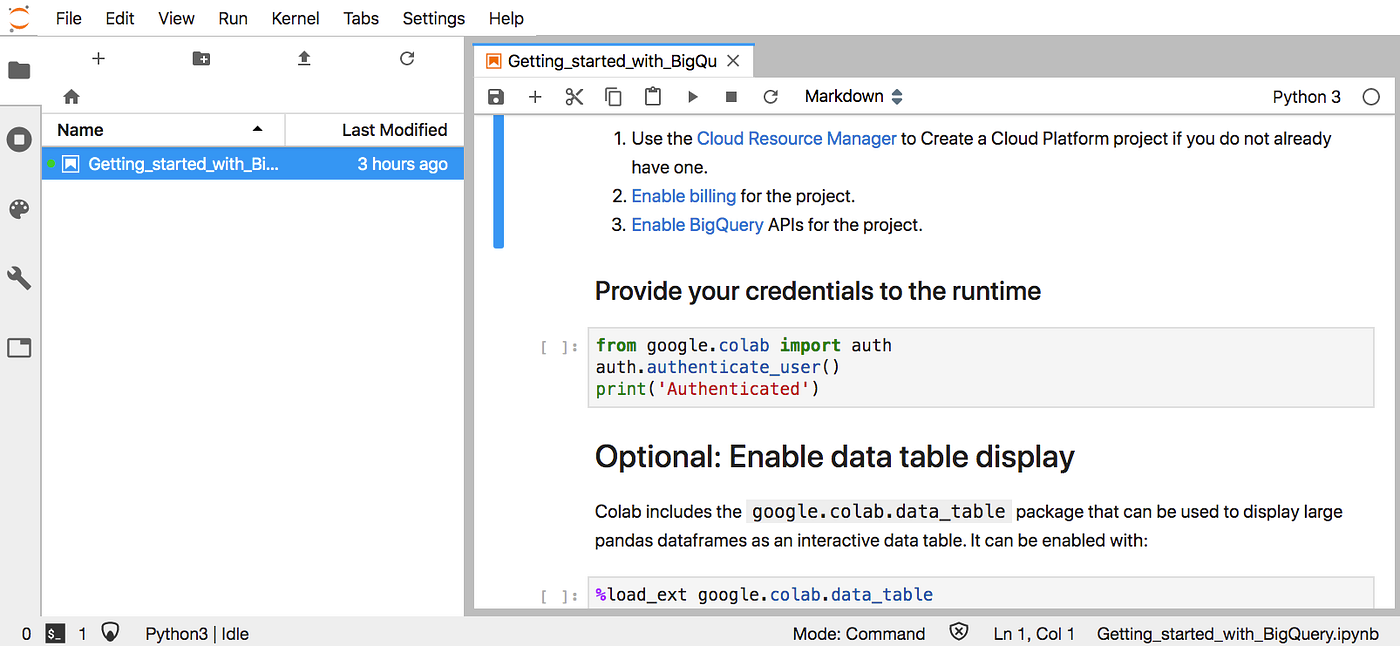This screenshot has height=646, width=1400.
Task: Open the Python 3 kernel selector
Action: click(x=1306, y=96)
